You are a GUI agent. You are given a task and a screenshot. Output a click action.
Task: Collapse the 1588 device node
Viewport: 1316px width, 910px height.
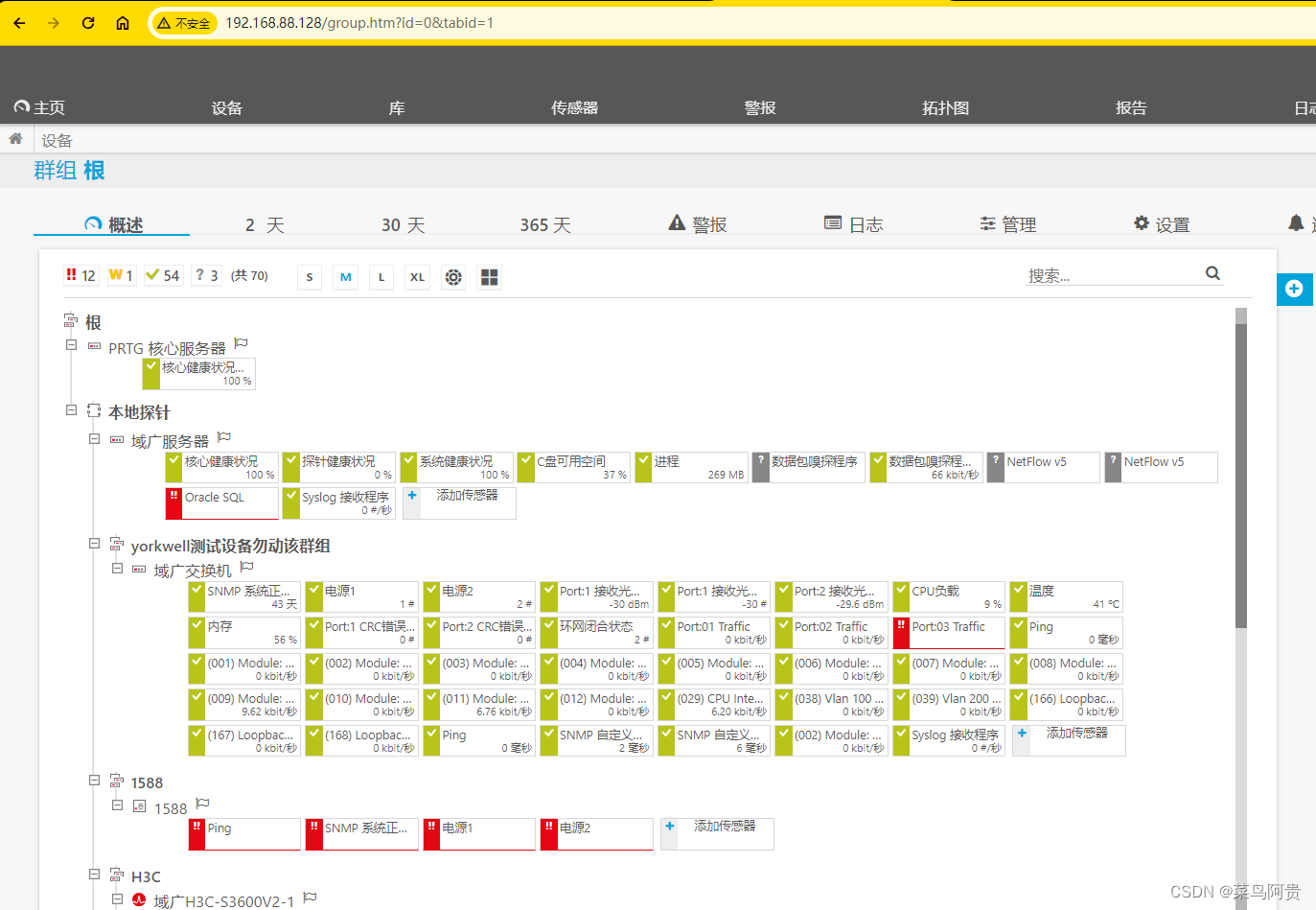point(117,805)
